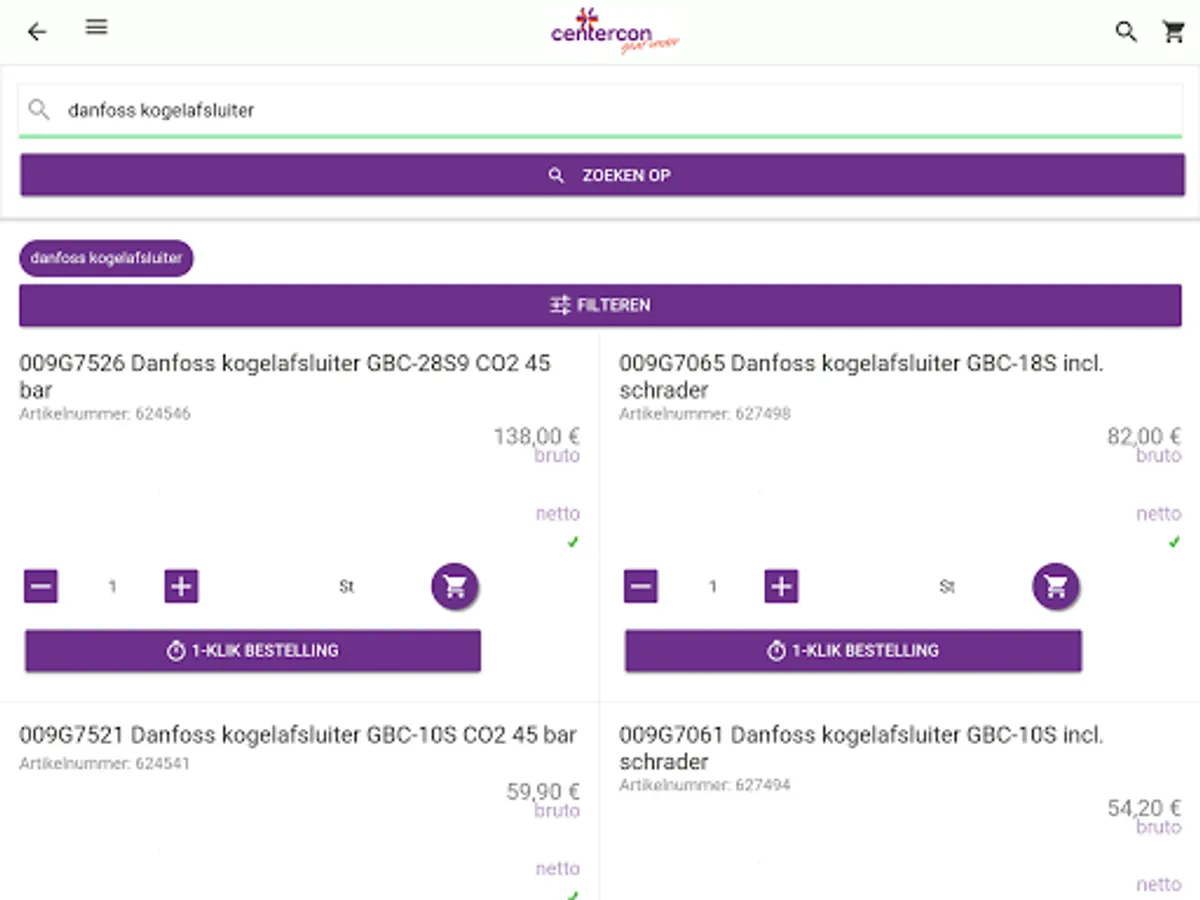Edit the quantity value for GBC-28S9
1200x900 pixels.
112,587
